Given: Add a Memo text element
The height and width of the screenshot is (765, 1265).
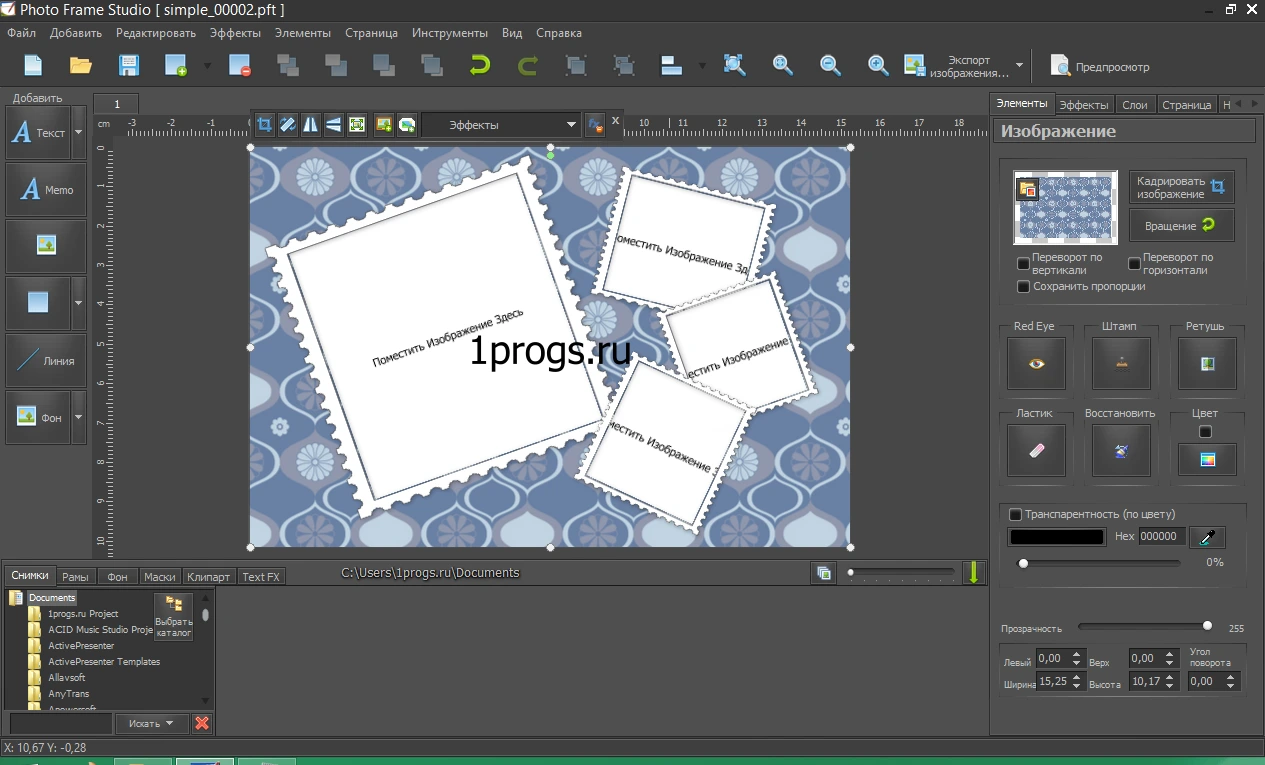Looking at the screenshot, I should [46, 190].
